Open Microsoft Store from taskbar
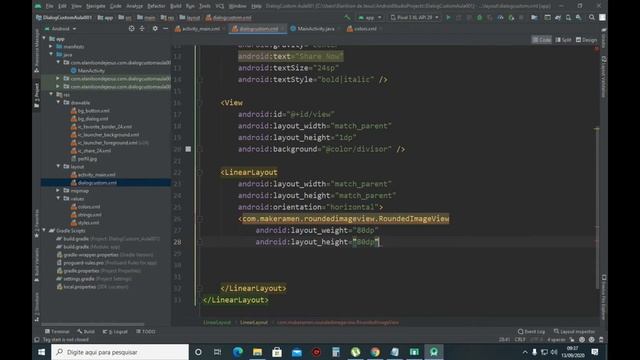Viewport: 640px width, 360px height. (x=277, y=352)
